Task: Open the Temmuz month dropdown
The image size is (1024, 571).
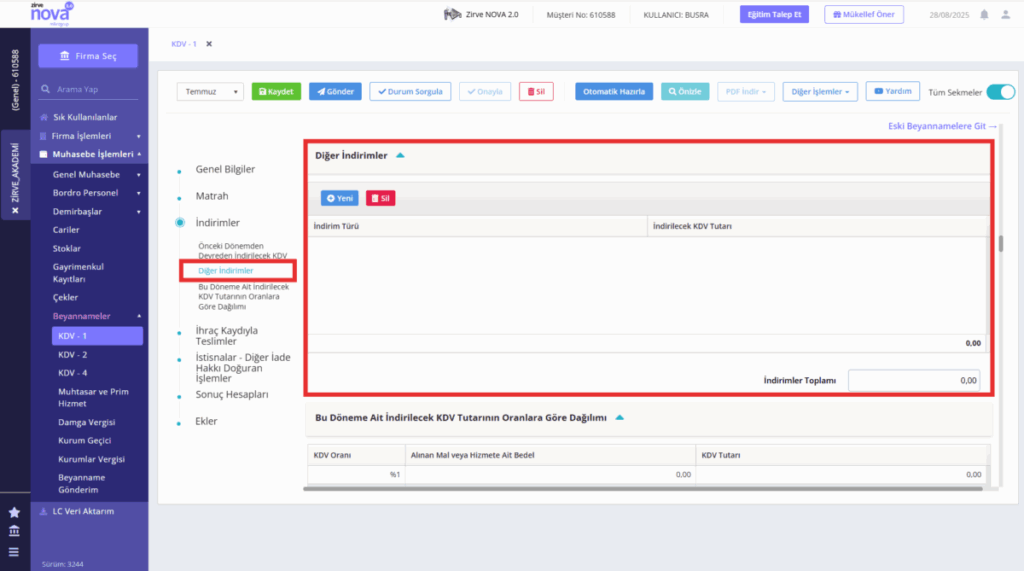Action: 210,91
